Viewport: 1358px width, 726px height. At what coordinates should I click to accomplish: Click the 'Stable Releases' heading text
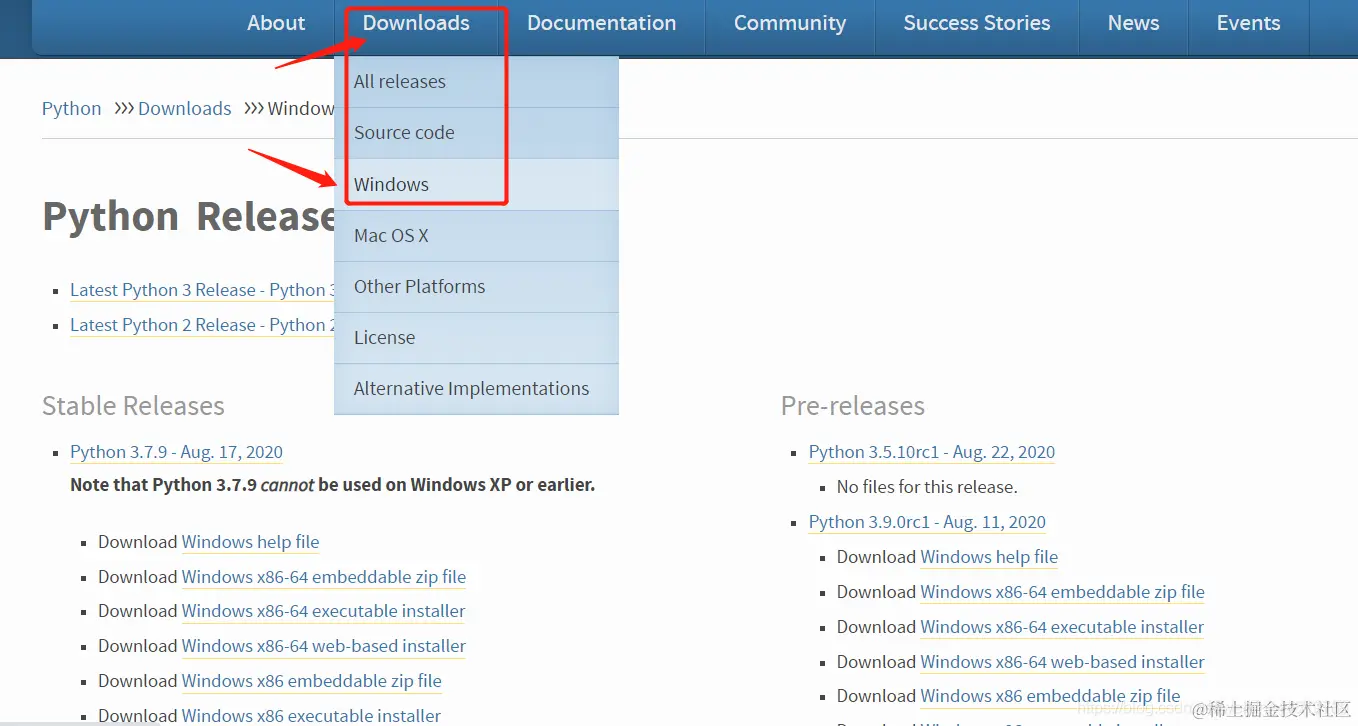pos(133,406)
